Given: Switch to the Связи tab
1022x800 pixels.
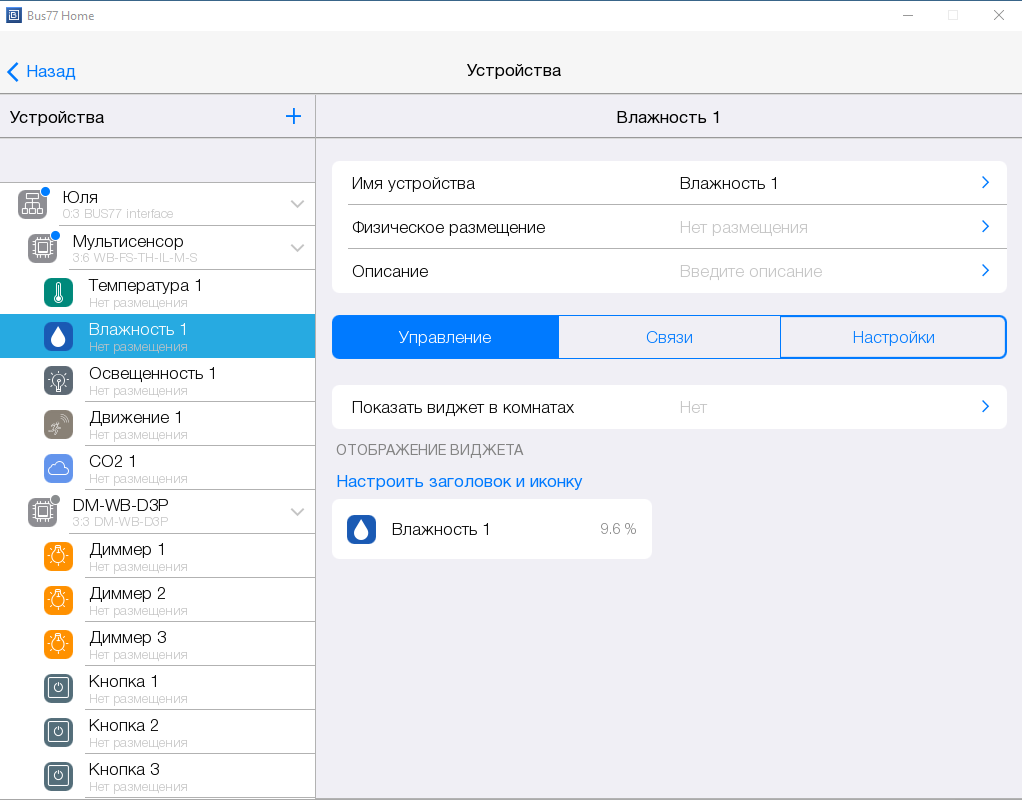Looking at the screenshot, I should (x=669, y=337).
